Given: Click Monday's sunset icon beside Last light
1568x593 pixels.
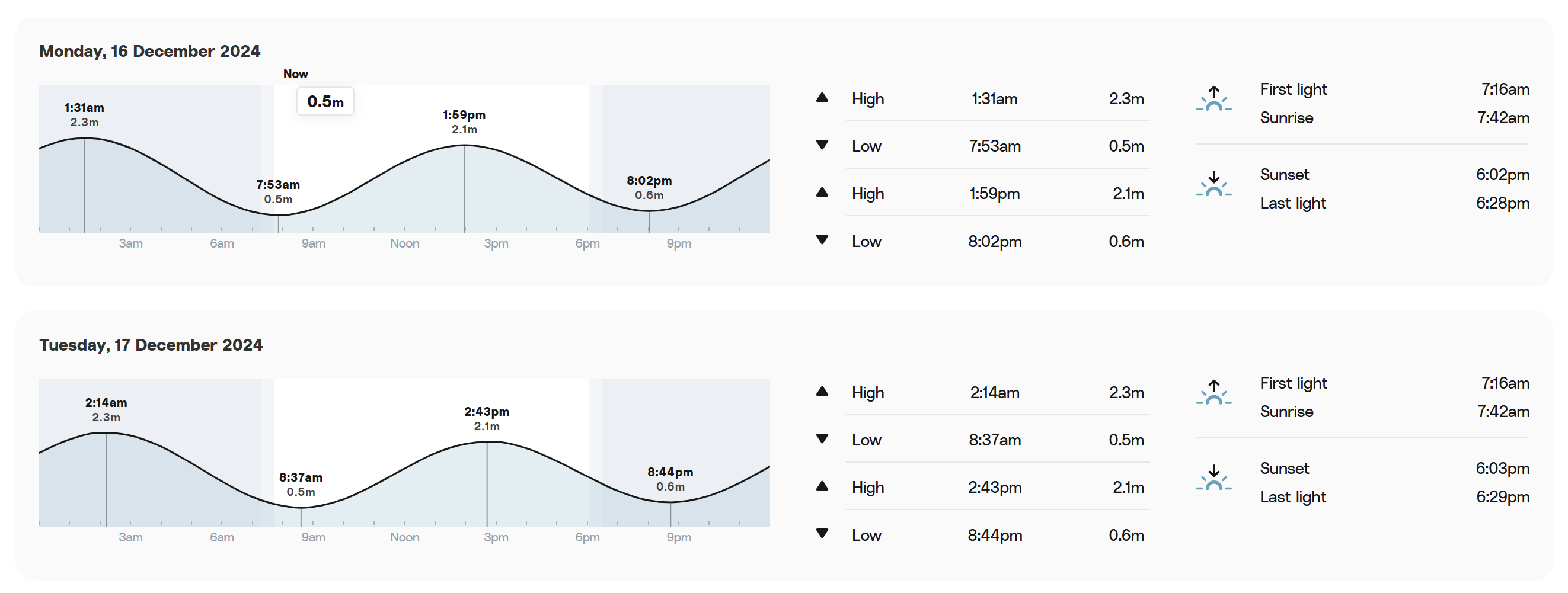Looking at the screenshot, I should tap(1213, 184).
